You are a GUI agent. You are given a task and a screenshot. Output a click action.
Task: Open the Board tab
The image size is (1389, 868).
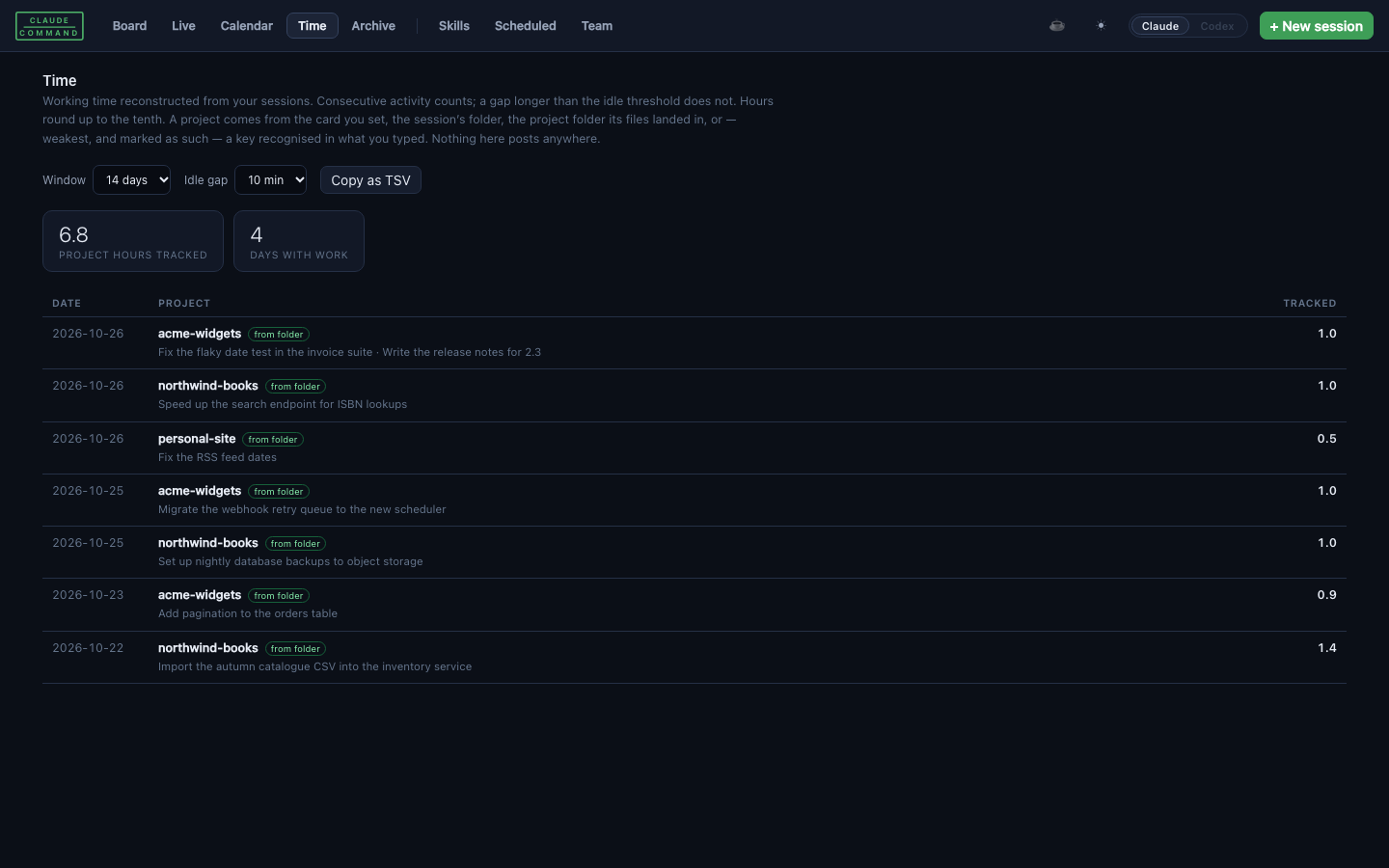click(129, 26)
